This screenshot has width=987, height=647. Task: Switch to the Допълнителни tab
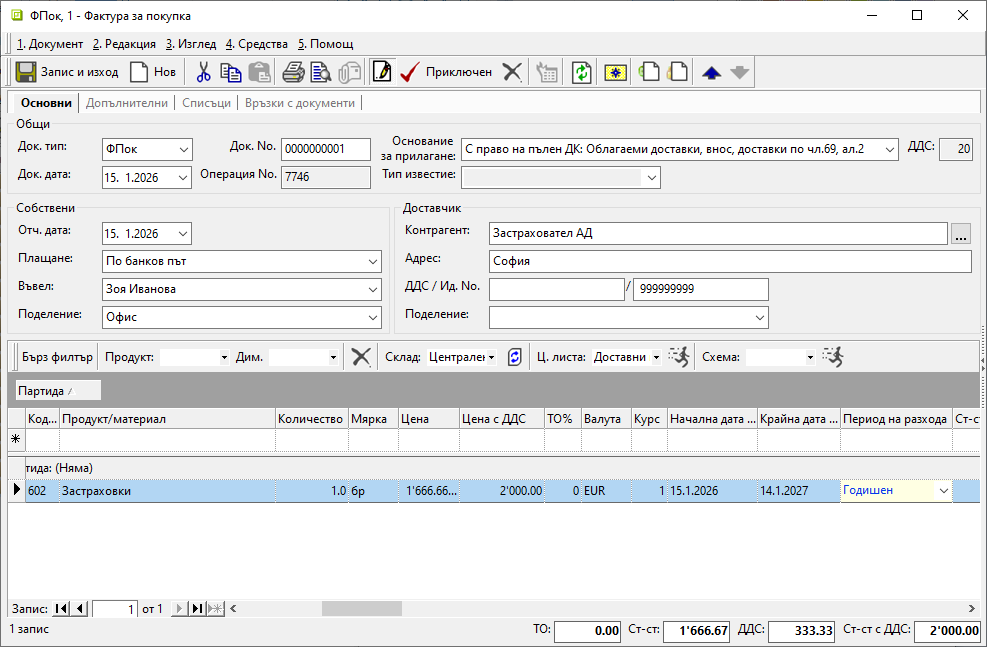[x=127, y=103]
